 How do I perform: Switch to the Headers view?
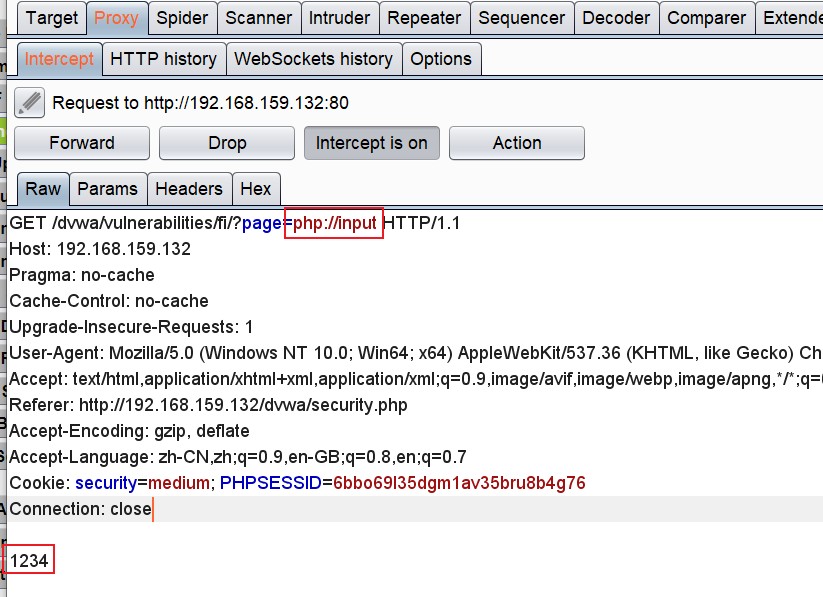point(189,188)
